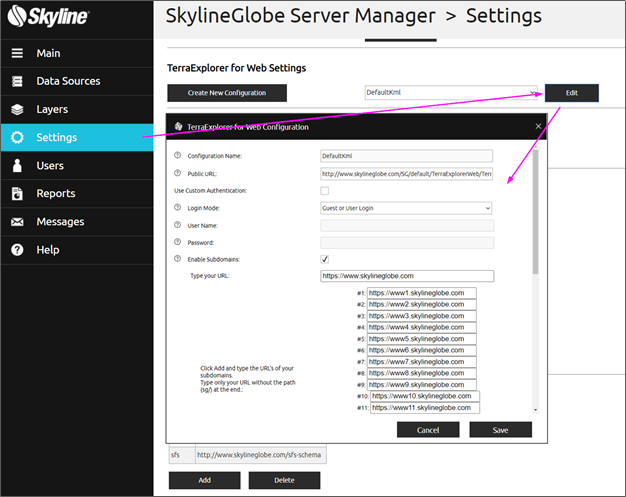Click the Type your URL field

pyautogui.click(x=407, y=276)
